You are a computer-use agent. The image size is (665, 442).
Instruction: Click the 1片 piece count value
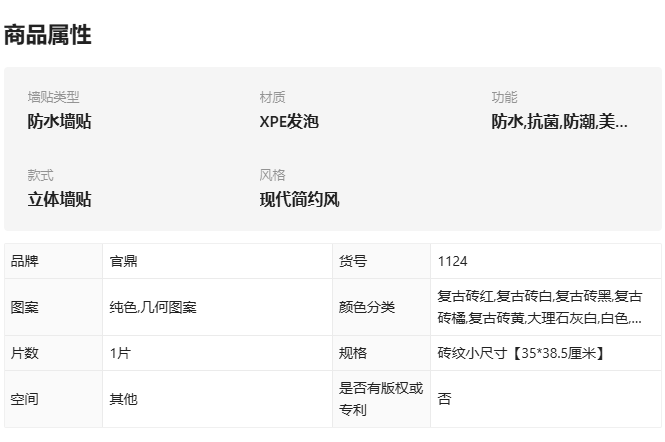point(120,353)
